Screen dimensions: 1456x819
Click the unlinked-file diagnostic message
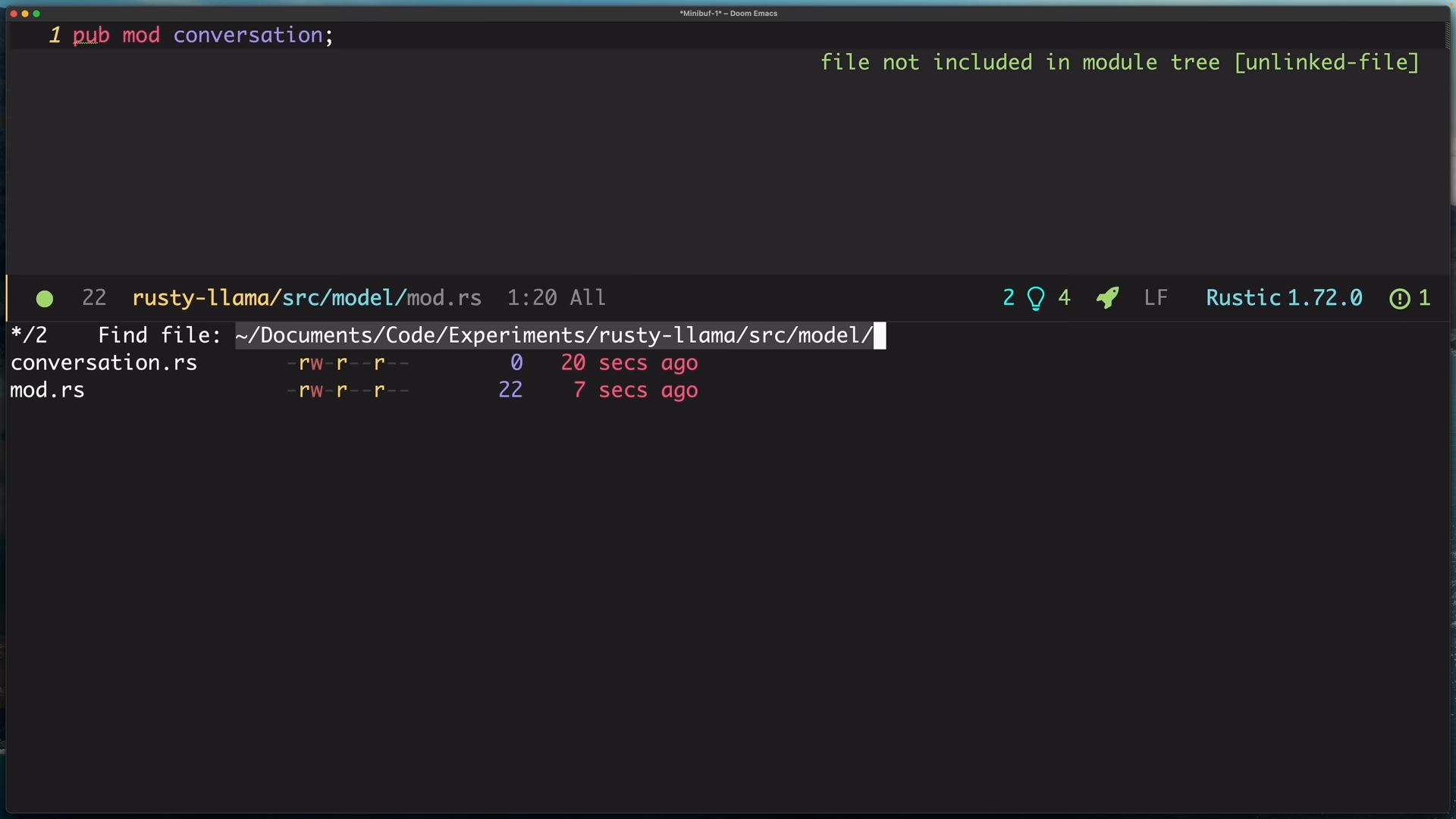click(x=1119, y=62)
